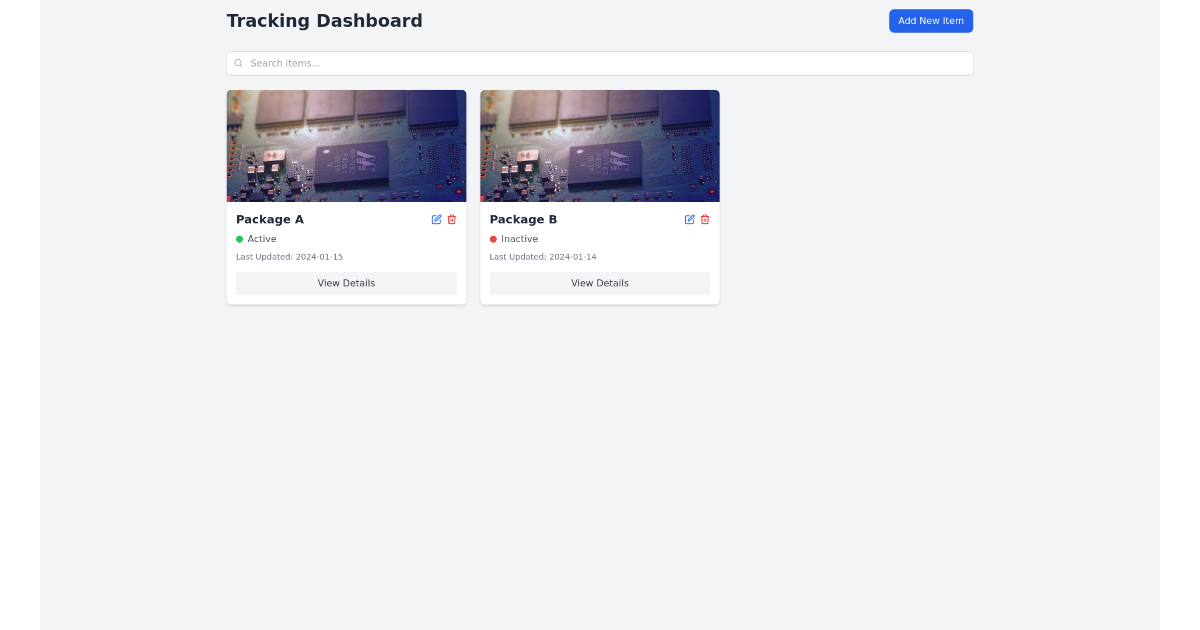Select the Package A card title

270,219
